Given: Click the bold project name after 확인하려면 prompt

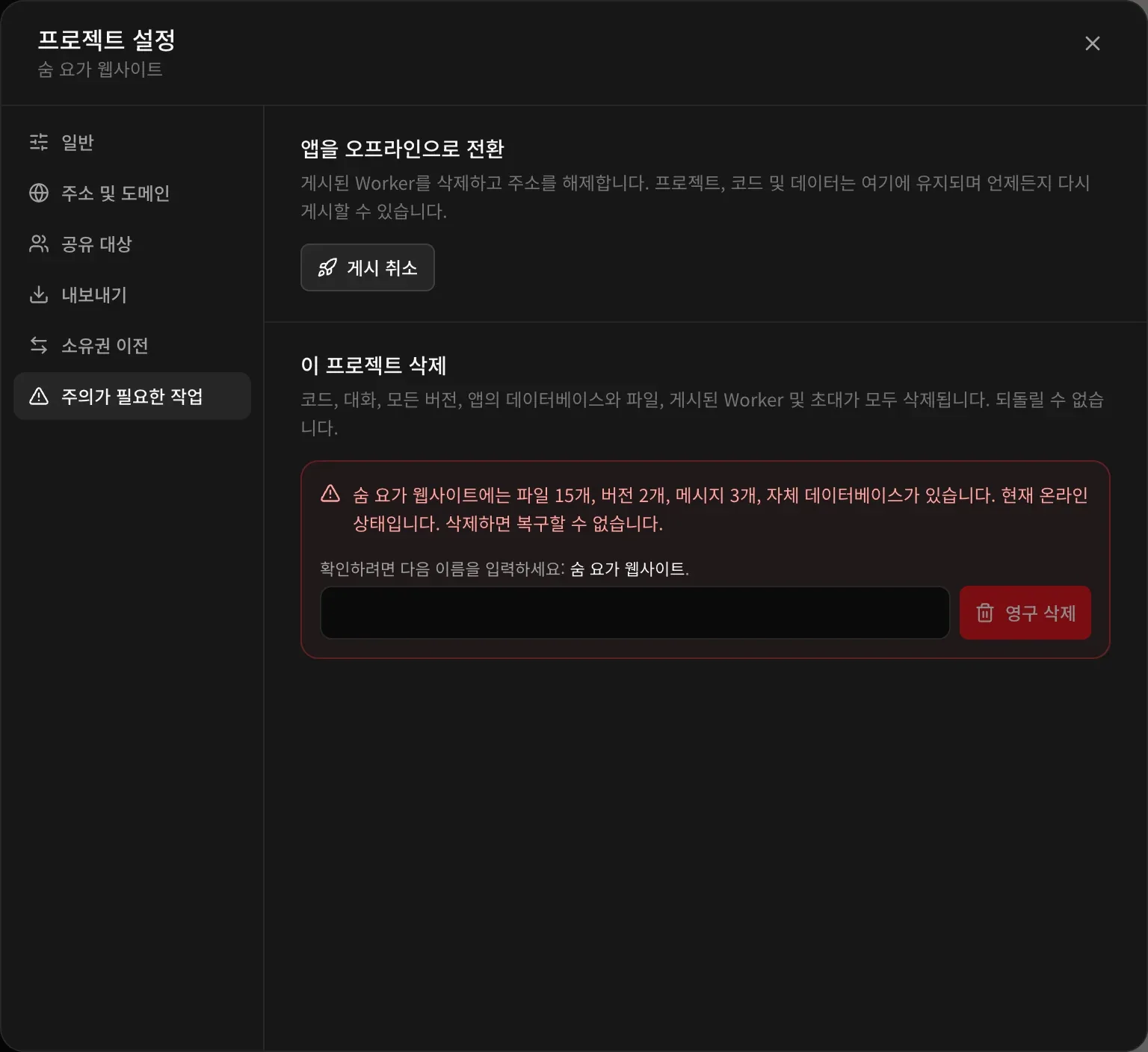Looking at the screenshot, I should point(627,569).
